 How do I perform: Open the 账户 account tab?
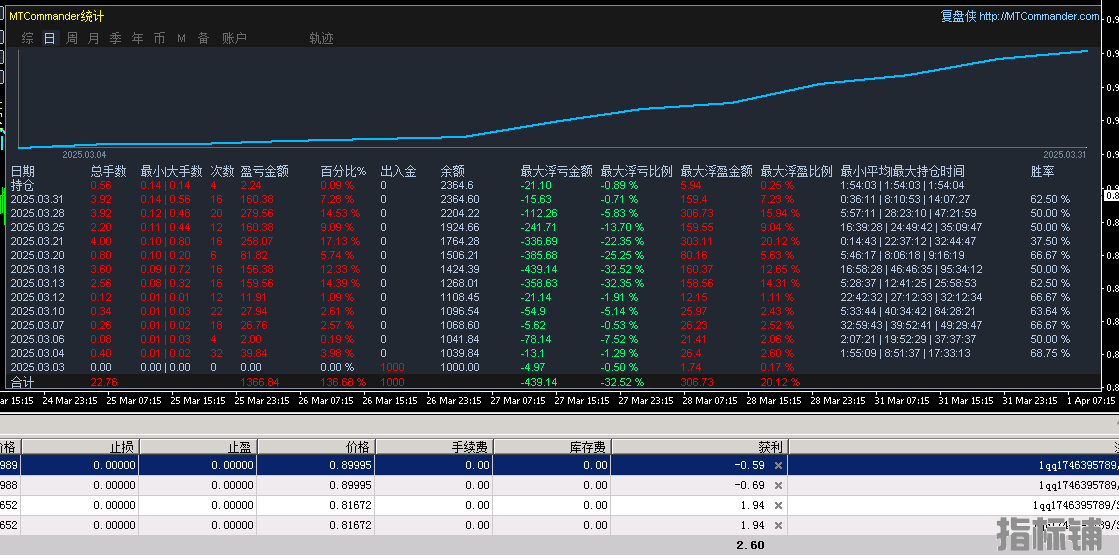coord(234,38)
